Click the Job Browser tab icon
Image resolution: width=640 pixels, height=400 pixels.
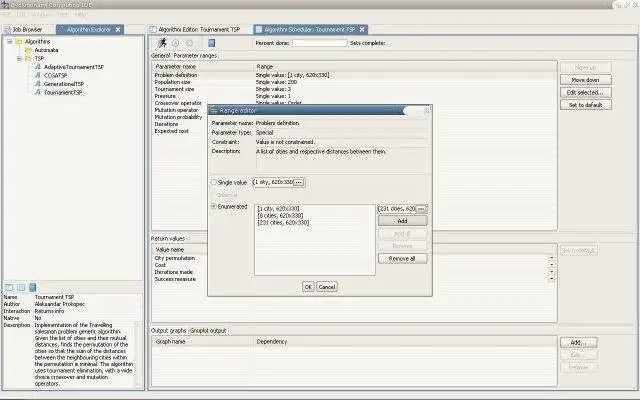7,29
